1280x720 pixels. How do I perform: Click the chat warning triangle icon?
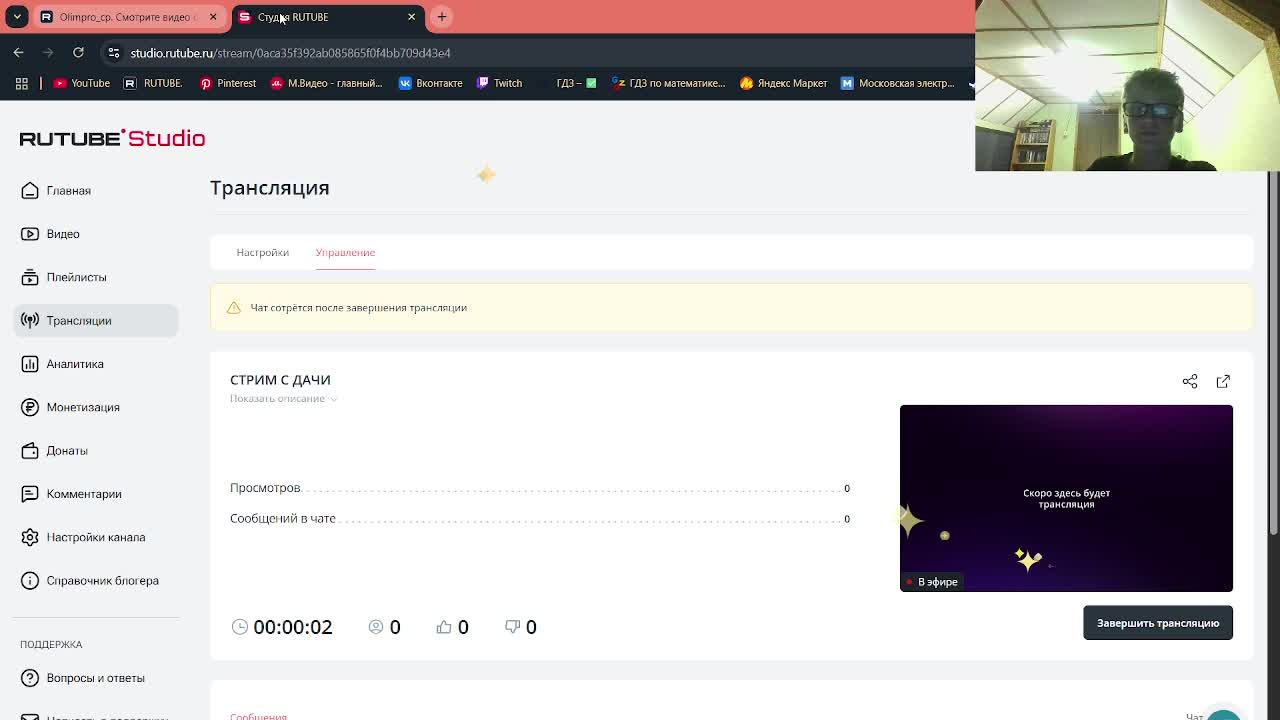click(x=234, y=308)
